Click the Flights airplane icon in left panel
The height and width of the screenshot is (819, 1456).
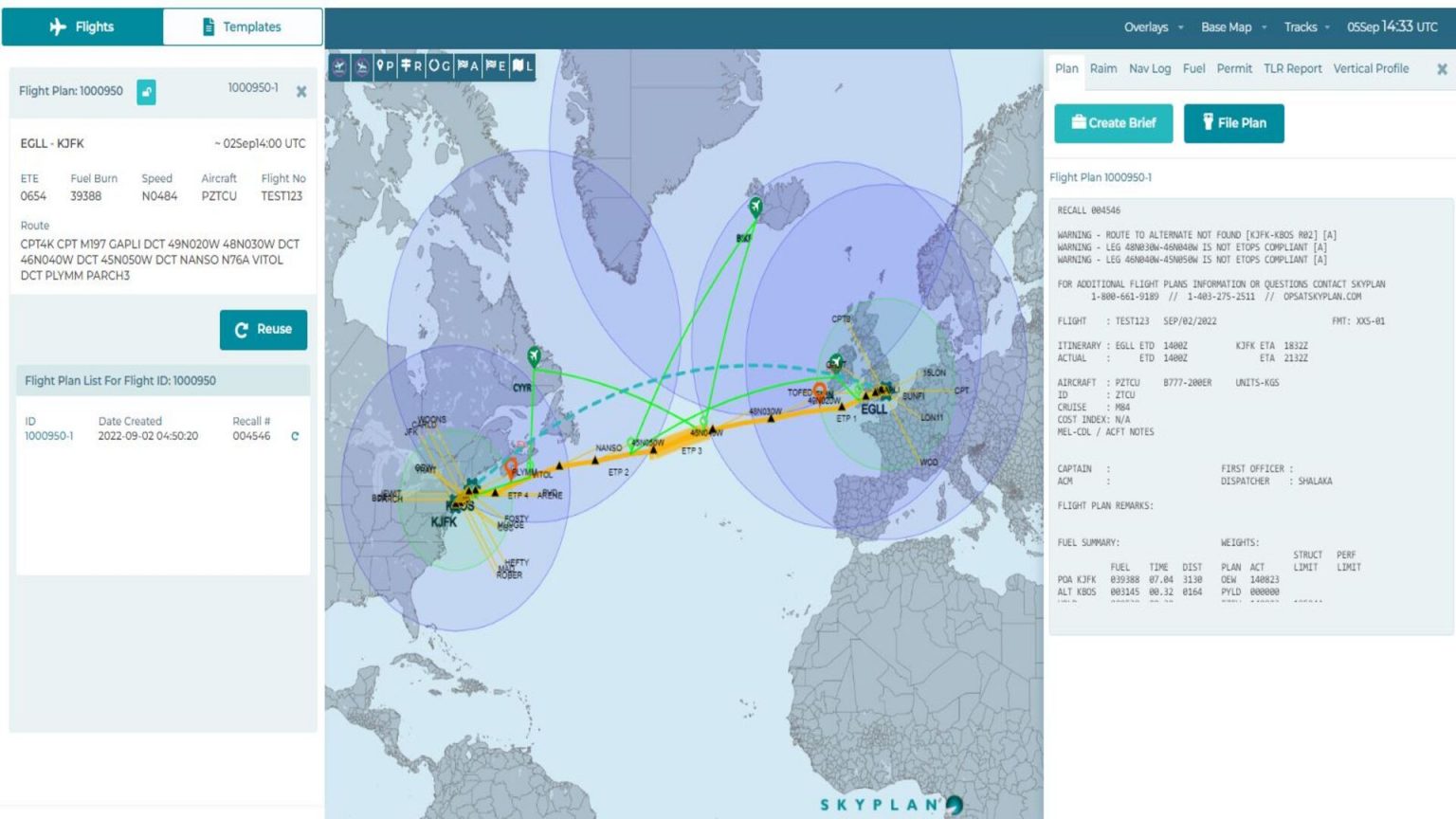[x=57, y=27]
